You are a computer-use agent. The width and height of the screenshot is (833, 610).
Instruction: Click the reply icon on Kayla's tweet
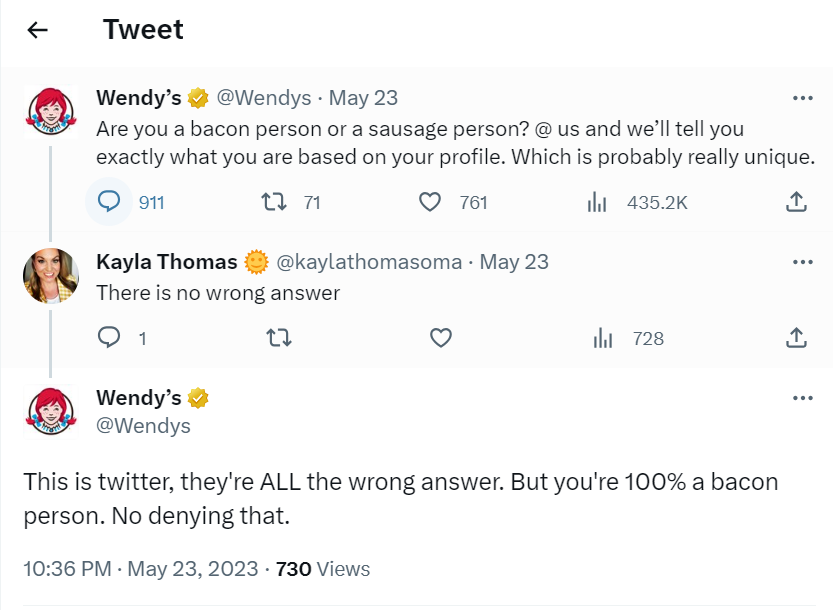pyautogui.click(x=110, y=338)
